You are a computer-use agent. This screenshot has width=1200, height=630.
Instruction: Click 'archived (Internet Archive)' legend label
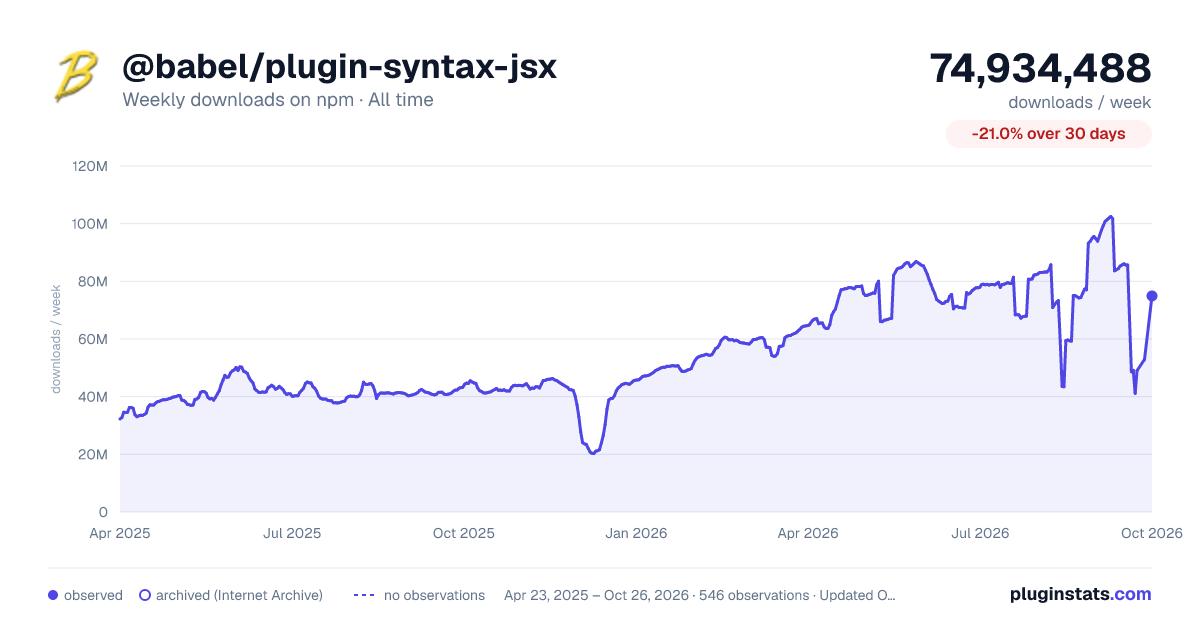[x=239, y=595]
